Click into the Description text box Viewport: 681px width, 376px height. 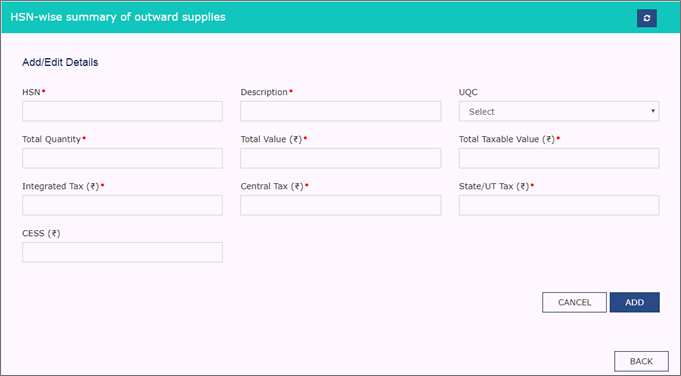click(x=340, y=112)
